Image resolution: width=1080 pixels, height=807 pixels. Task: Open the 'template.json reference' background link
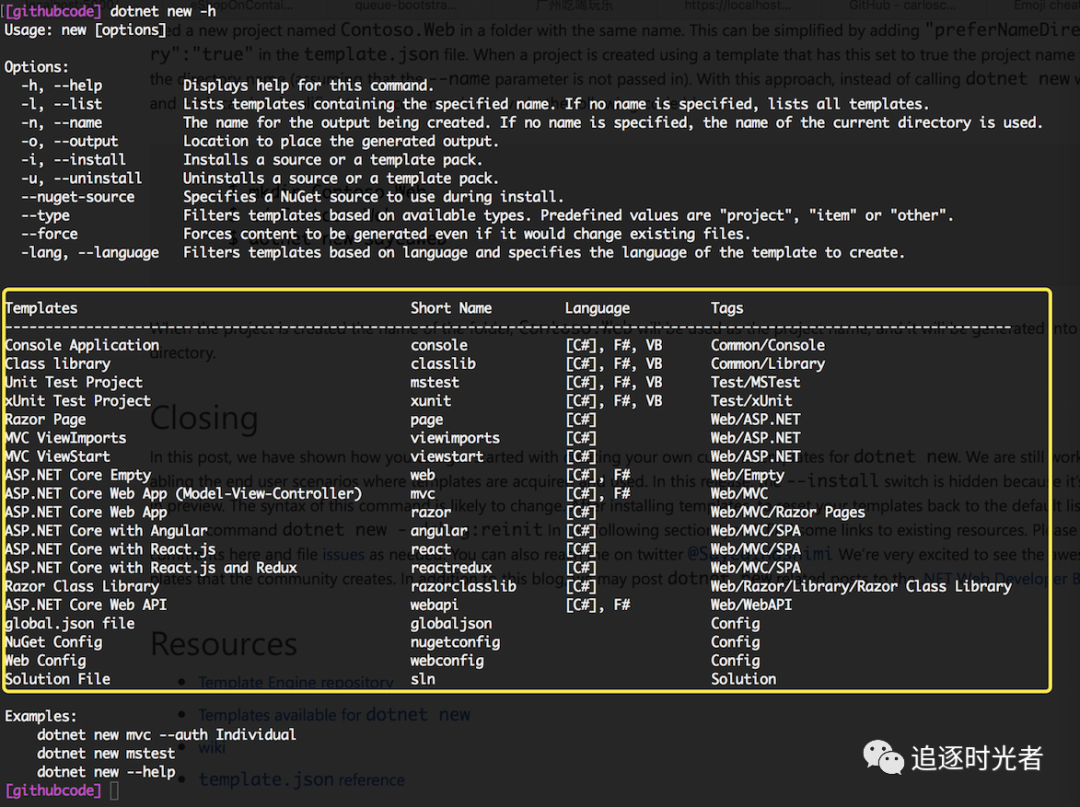tap(302, 779)
